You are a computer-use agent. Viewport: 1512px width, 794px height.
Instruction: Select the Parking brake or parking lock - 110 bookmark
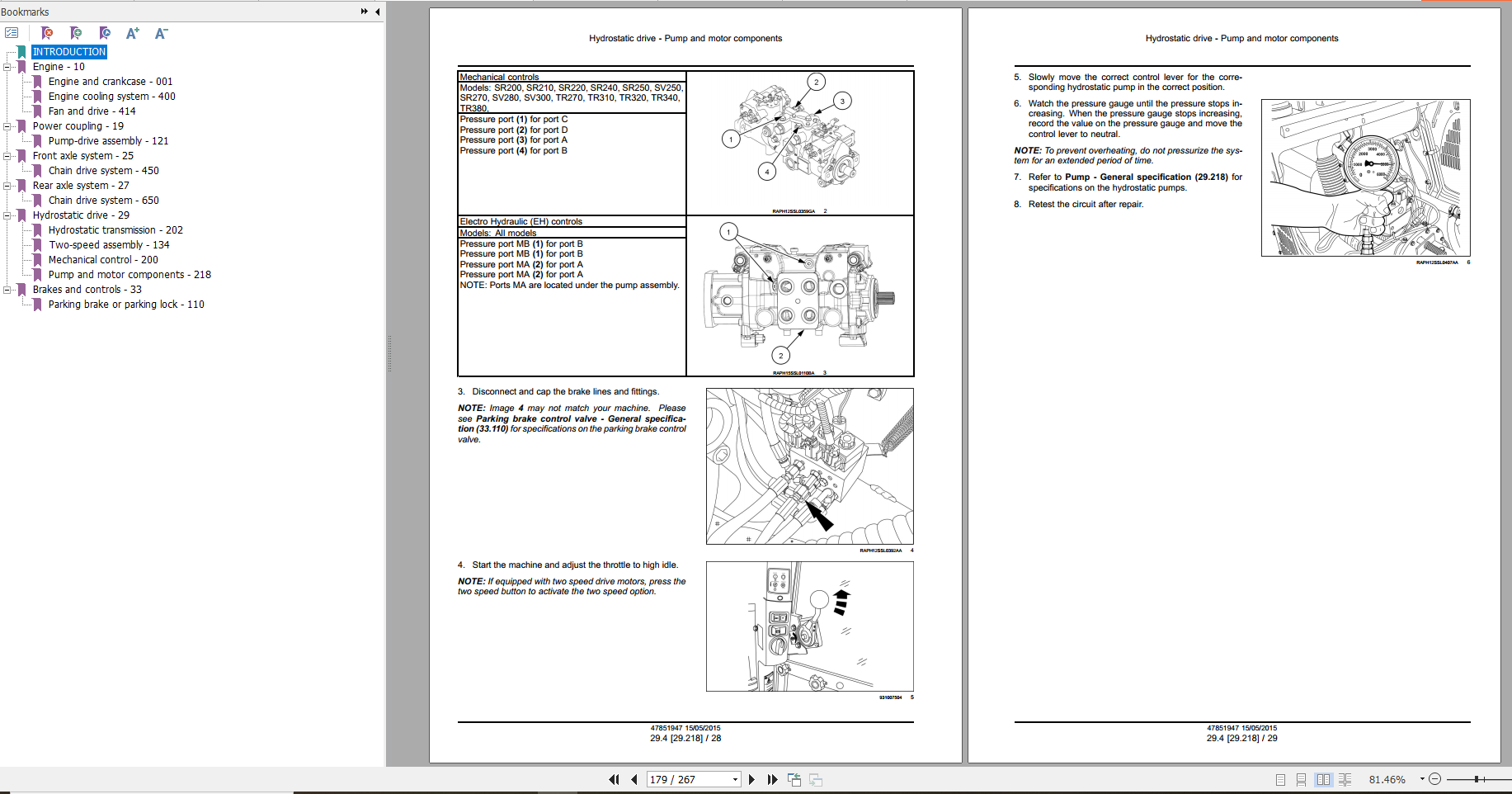click(126, 305)
